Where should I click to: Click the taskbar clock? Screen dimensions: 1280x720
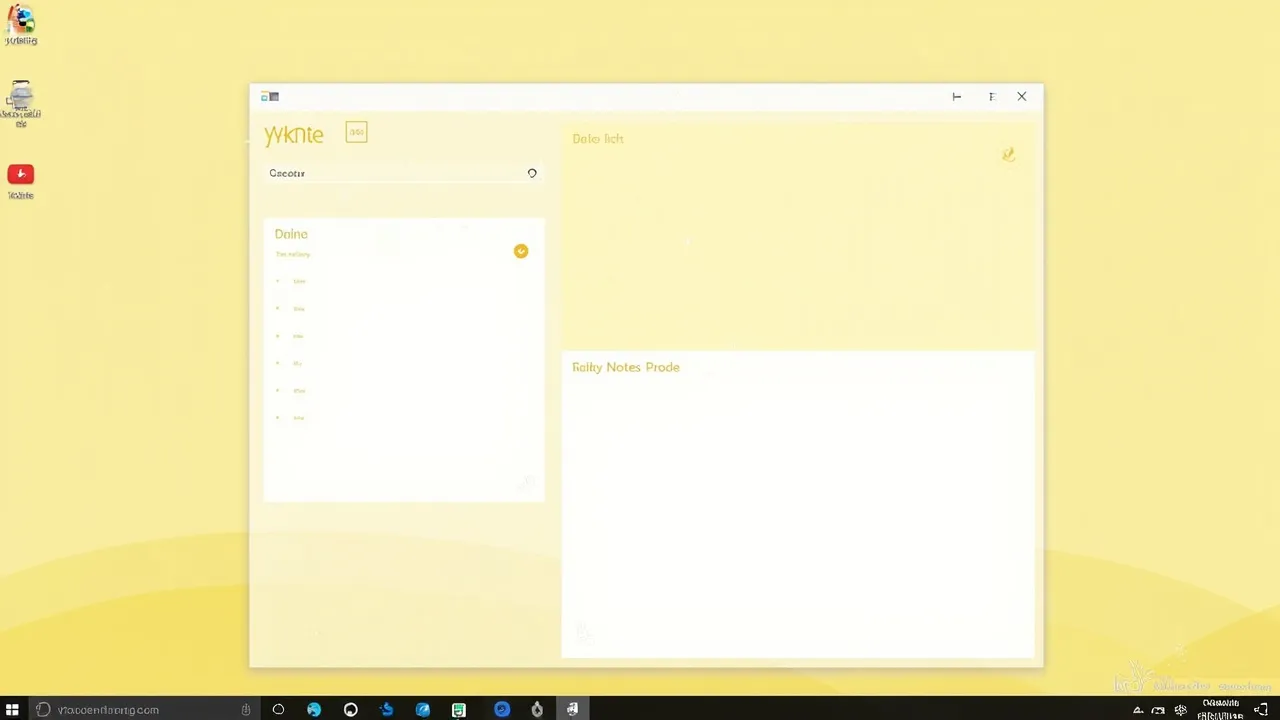[1221, 709]
